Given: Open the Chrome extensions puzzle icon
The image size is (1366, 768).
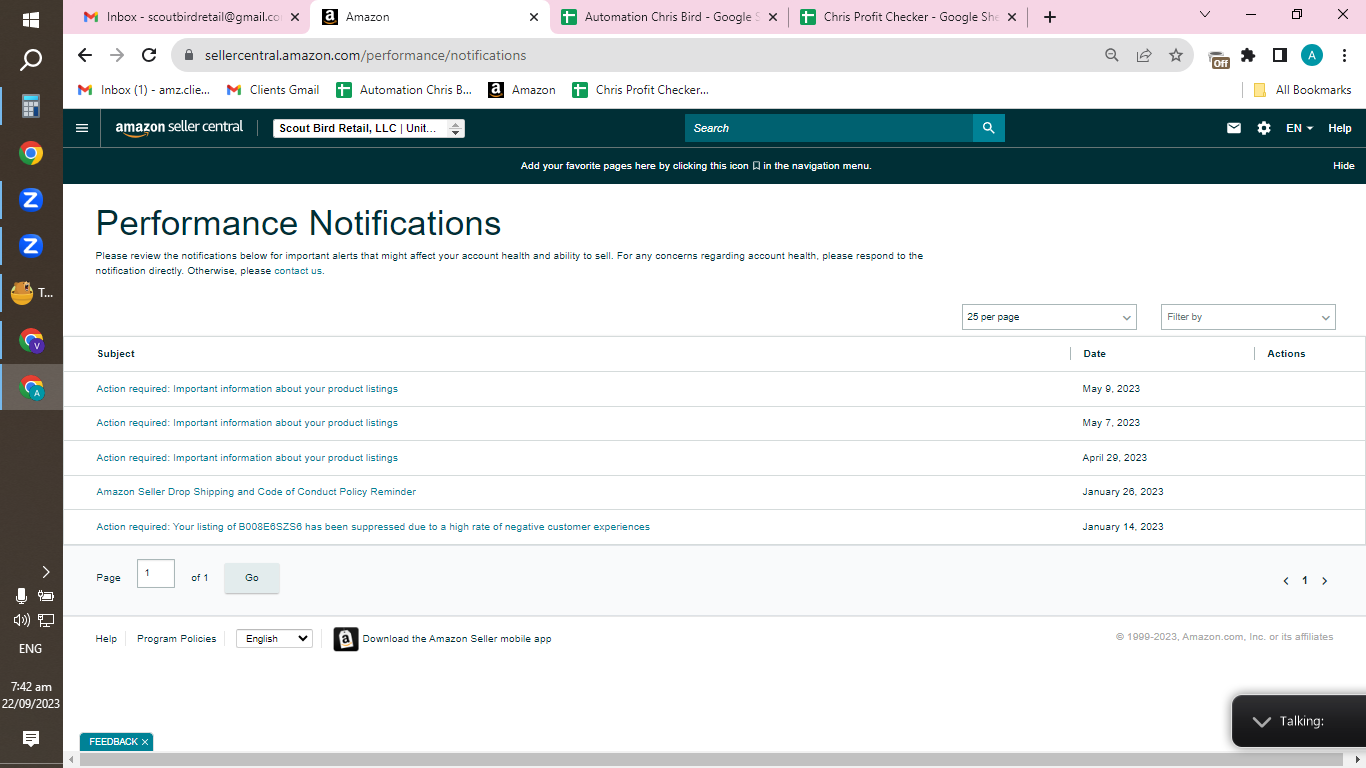Looking at the screenshot, I should pos(1248,55).
